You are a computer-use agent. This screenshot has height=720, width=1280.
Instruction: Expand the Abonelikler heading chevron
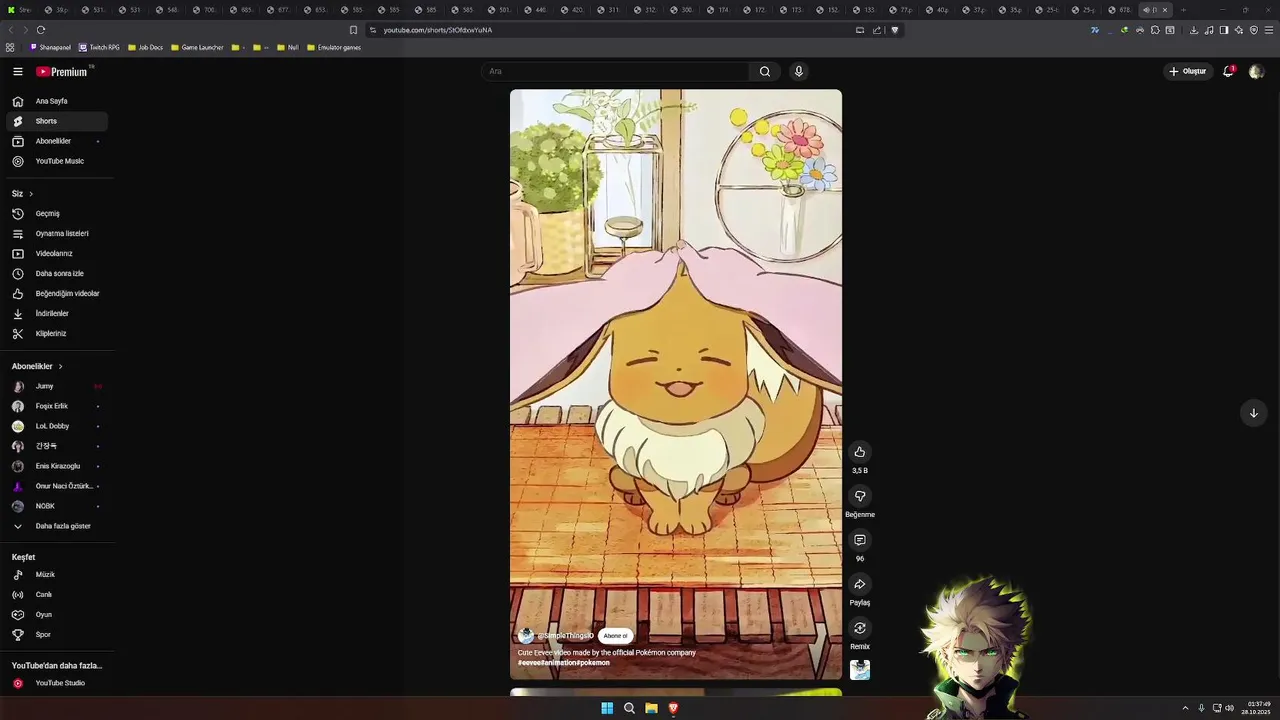tap(60, 366)
